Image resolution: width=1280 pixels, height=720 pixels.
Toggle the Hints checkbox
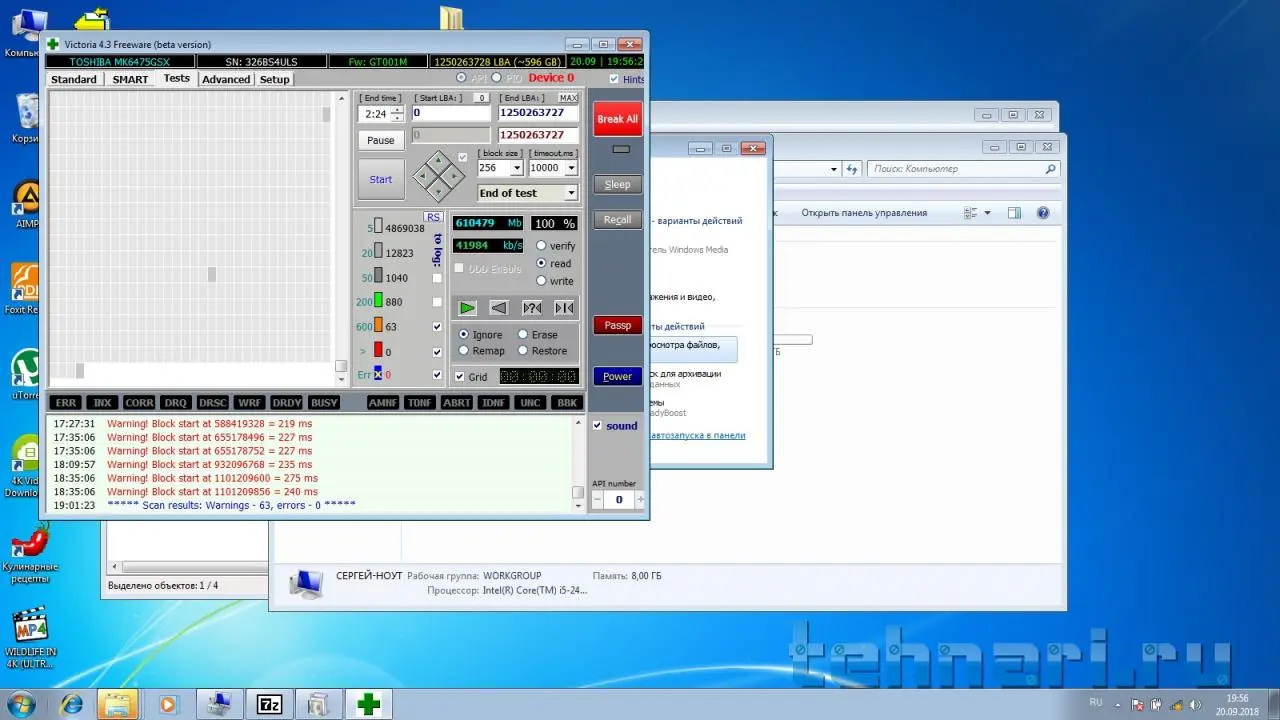coord(614,79)
